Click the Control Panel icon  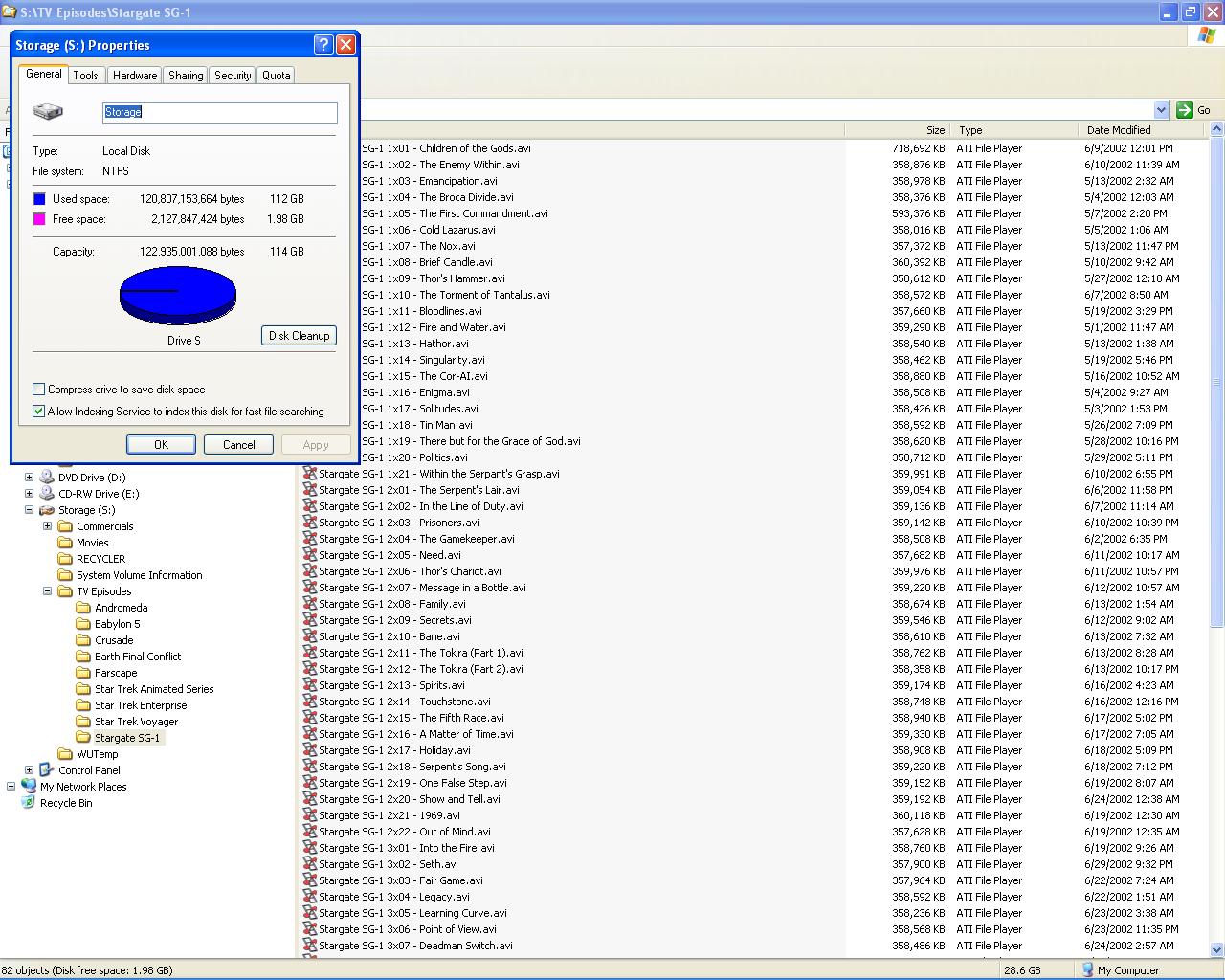click(x=46, y=769)
